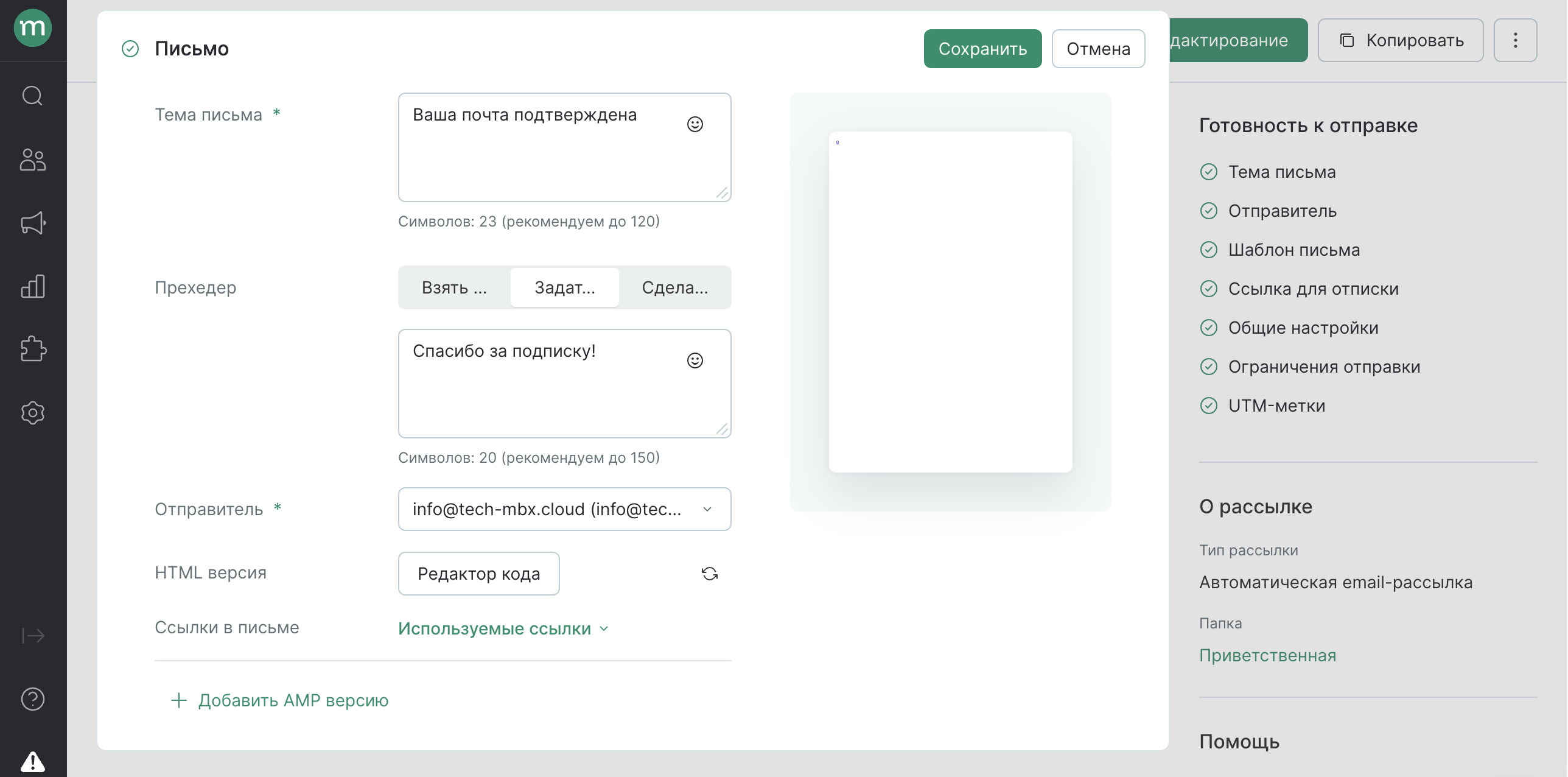
Task: Open the integrations puzzle icon
Action: point(33,350)
